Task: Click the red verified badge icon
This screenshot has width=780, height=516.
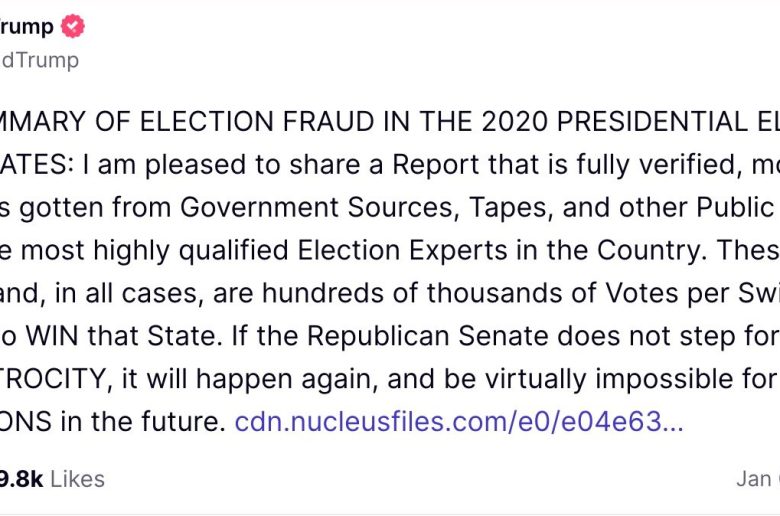Action: (x=74, y=26)
